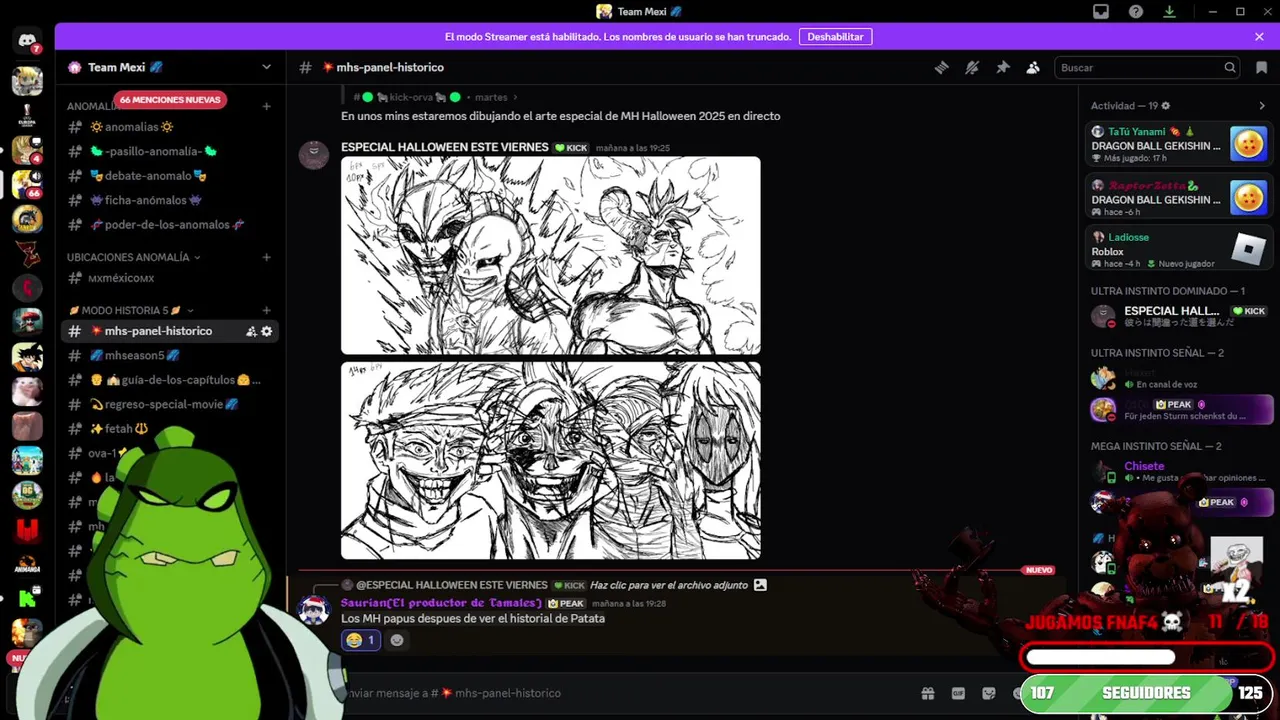Click the green download update icon
The image size is (1280, 720).
tap(1170, 12)
